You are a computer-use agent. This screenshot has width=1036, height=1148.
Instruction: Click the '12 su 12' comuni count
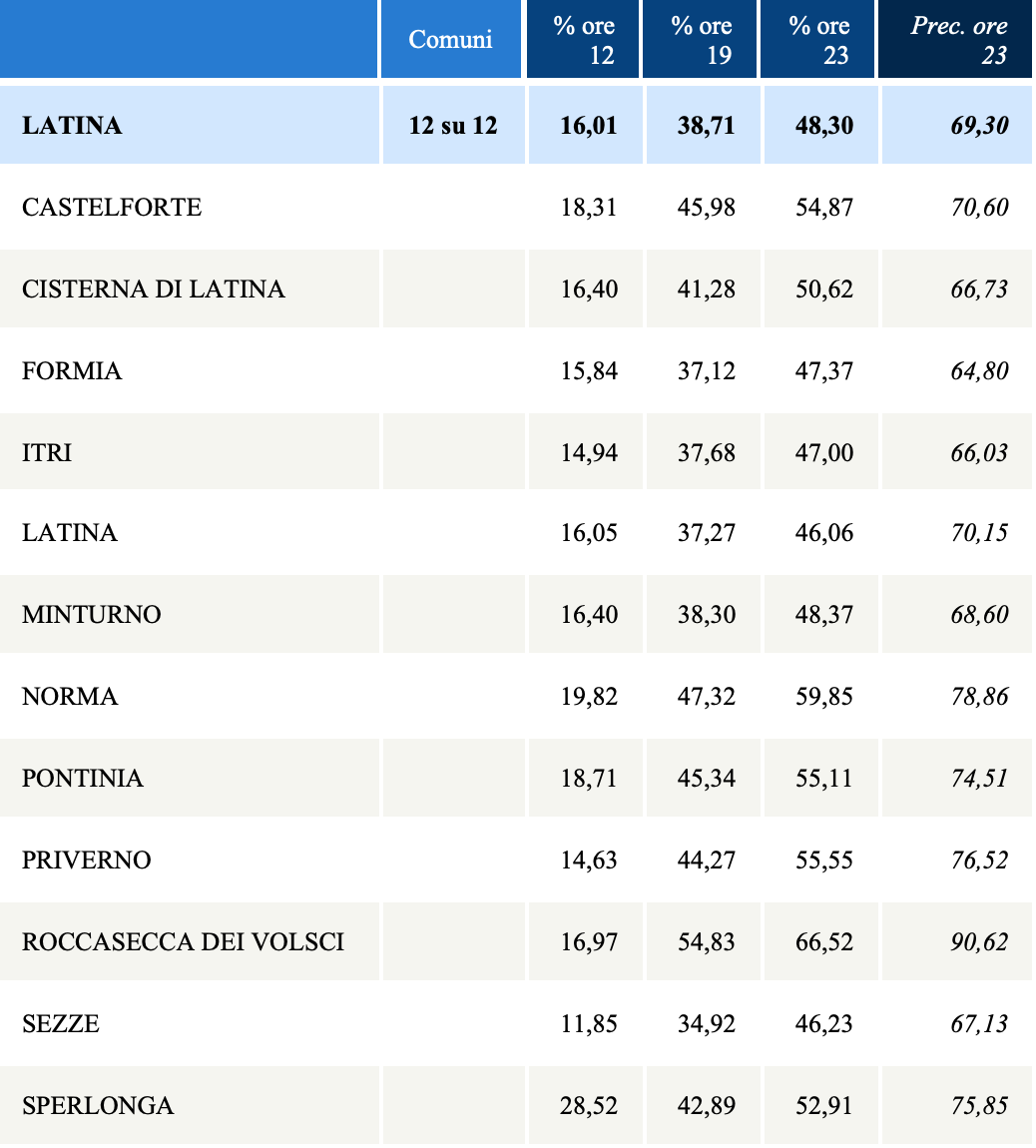point(453,126)
